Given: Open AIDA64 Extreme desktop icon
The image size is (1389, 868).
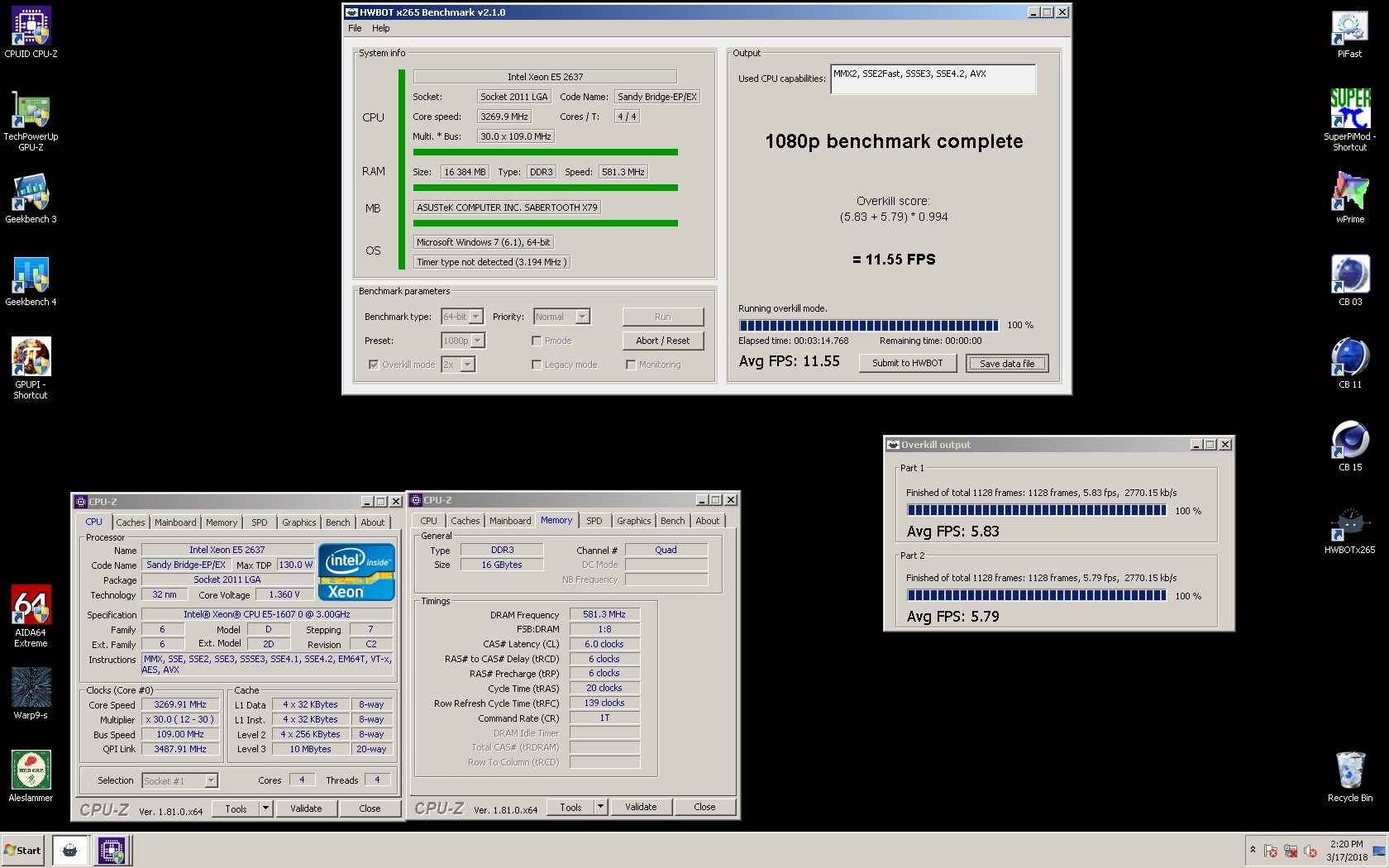Looking at the screenshot, I should click(x=31, y=617).
